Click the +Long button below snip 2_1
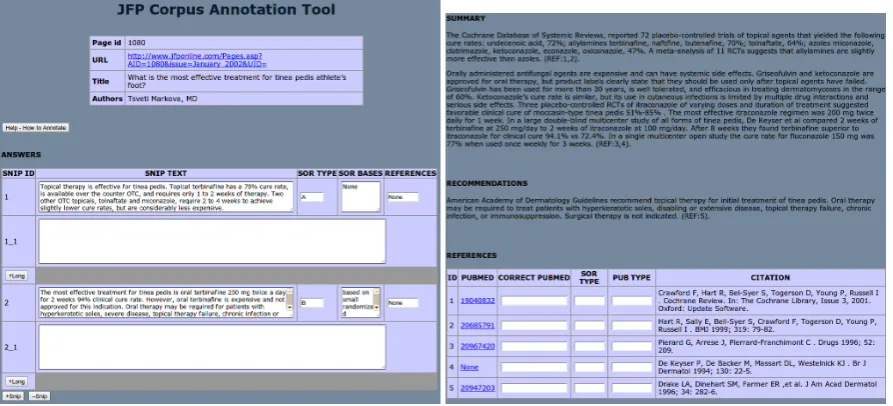 16,382
